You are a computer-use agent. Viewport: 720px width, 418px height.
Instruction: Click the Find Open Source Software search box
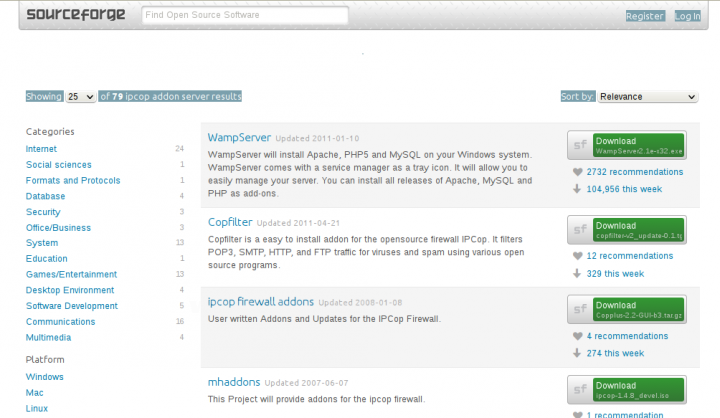[x=245, y=16]
